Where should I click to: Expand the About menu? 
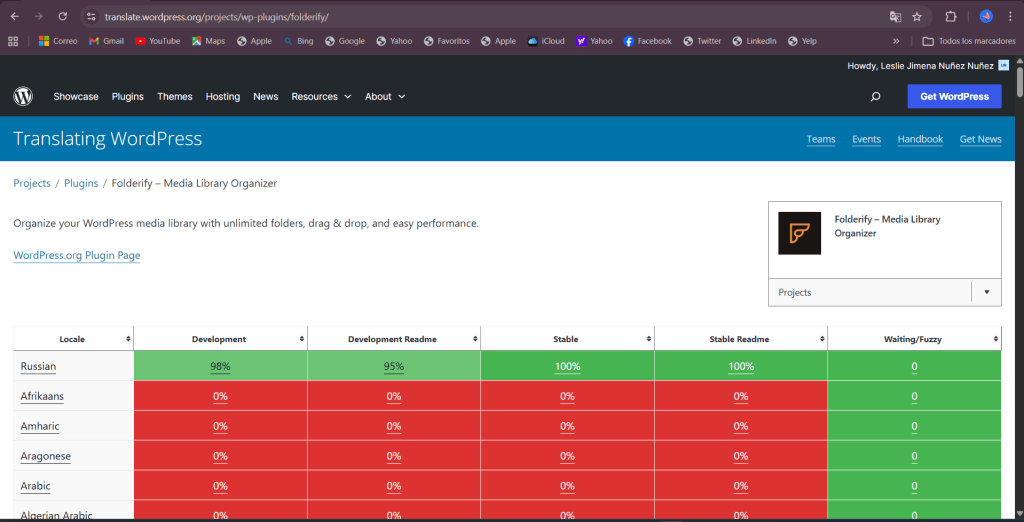[385, 97]
